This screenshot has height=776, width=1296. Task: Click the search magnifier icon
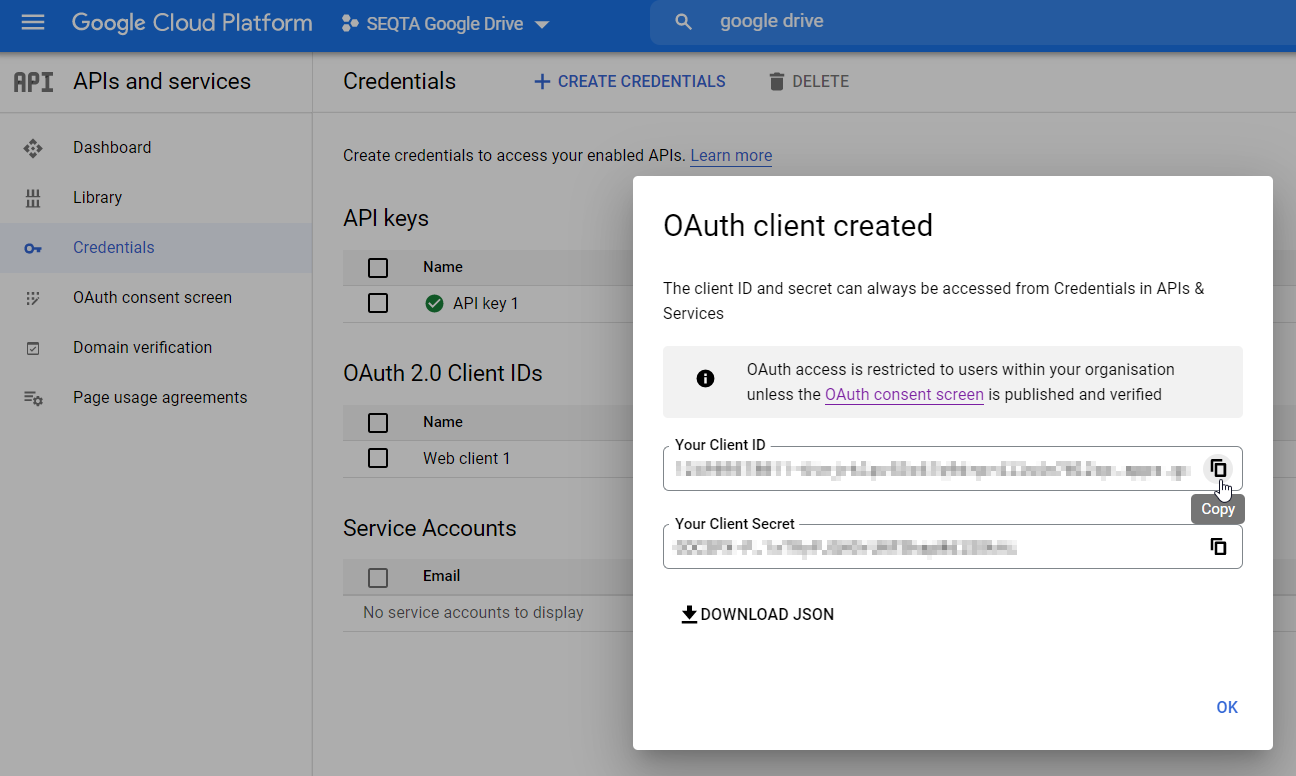pos(684,22)
